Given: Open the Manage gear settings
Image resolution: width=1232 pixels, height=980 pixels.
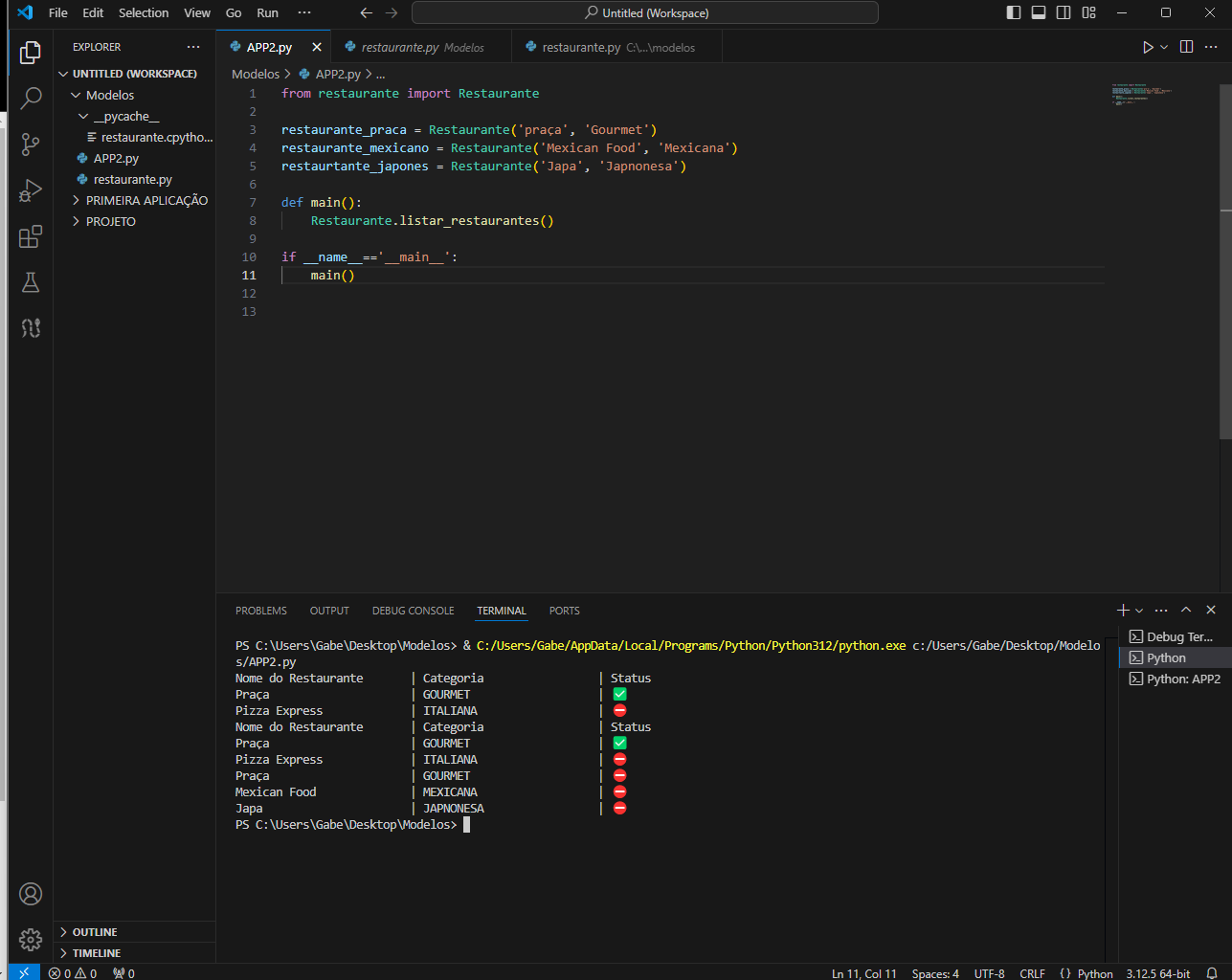Looking at the screenshot, I should 31,940.
